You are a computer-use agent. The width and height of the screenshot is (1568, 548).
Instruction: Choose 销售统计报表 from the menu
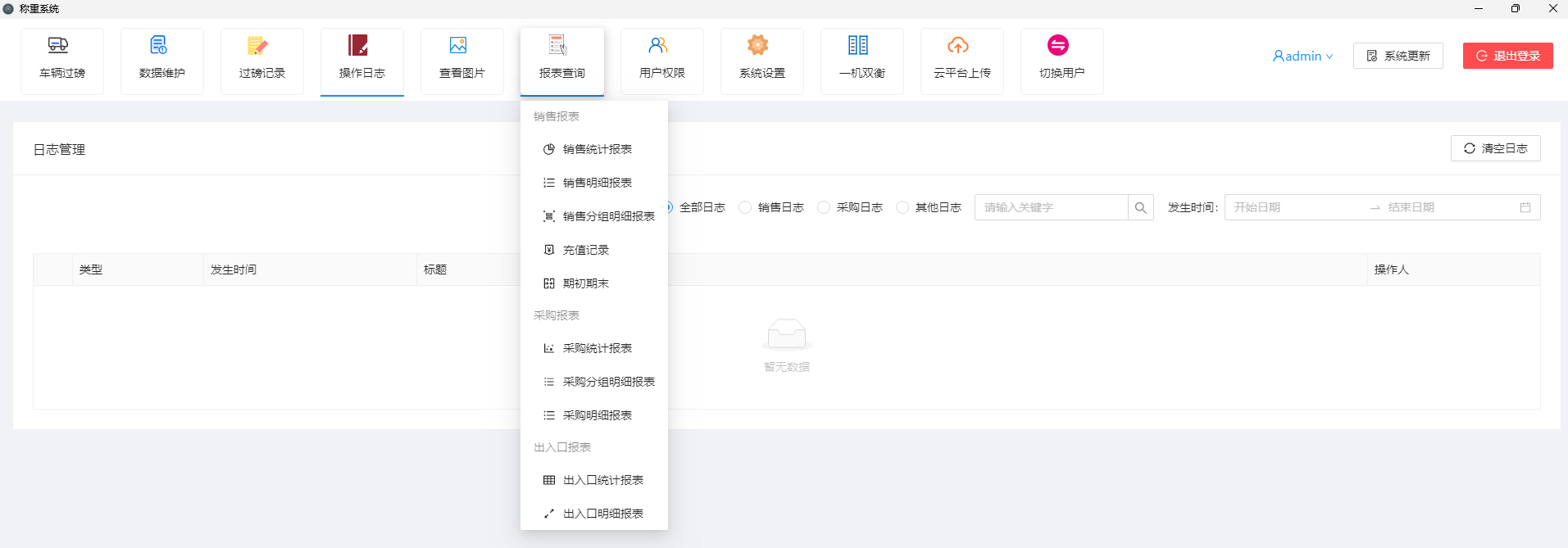click(x=597, y=149)
